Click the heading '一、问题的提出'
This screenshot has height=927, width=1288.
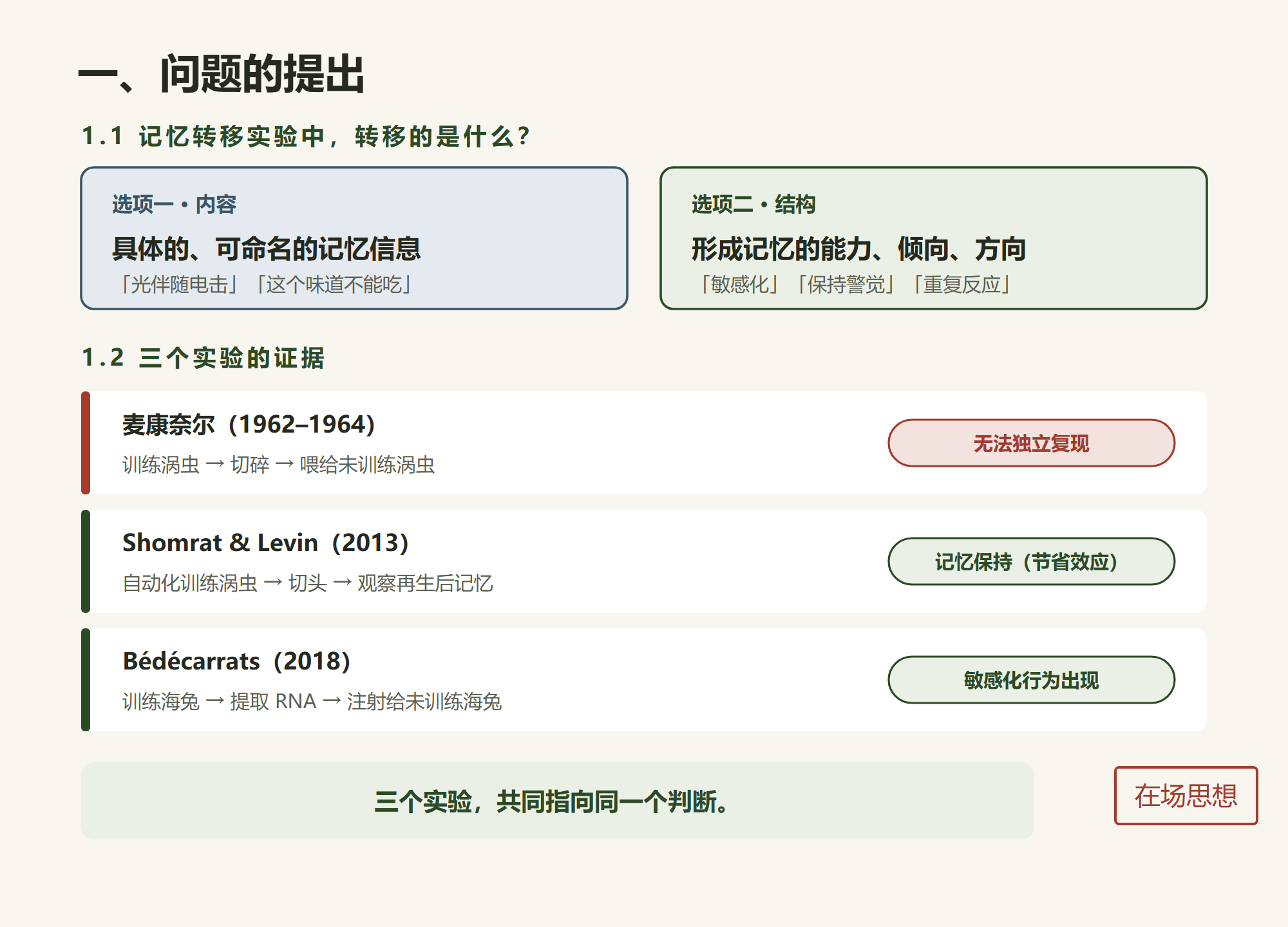pos(222,75)
